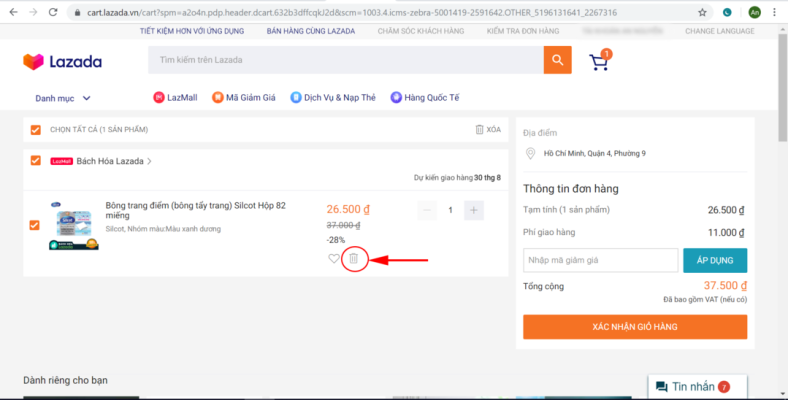Increase quantity with plus button
The height and width of the screenshot is (400, 788).
[x=473, y=210]
